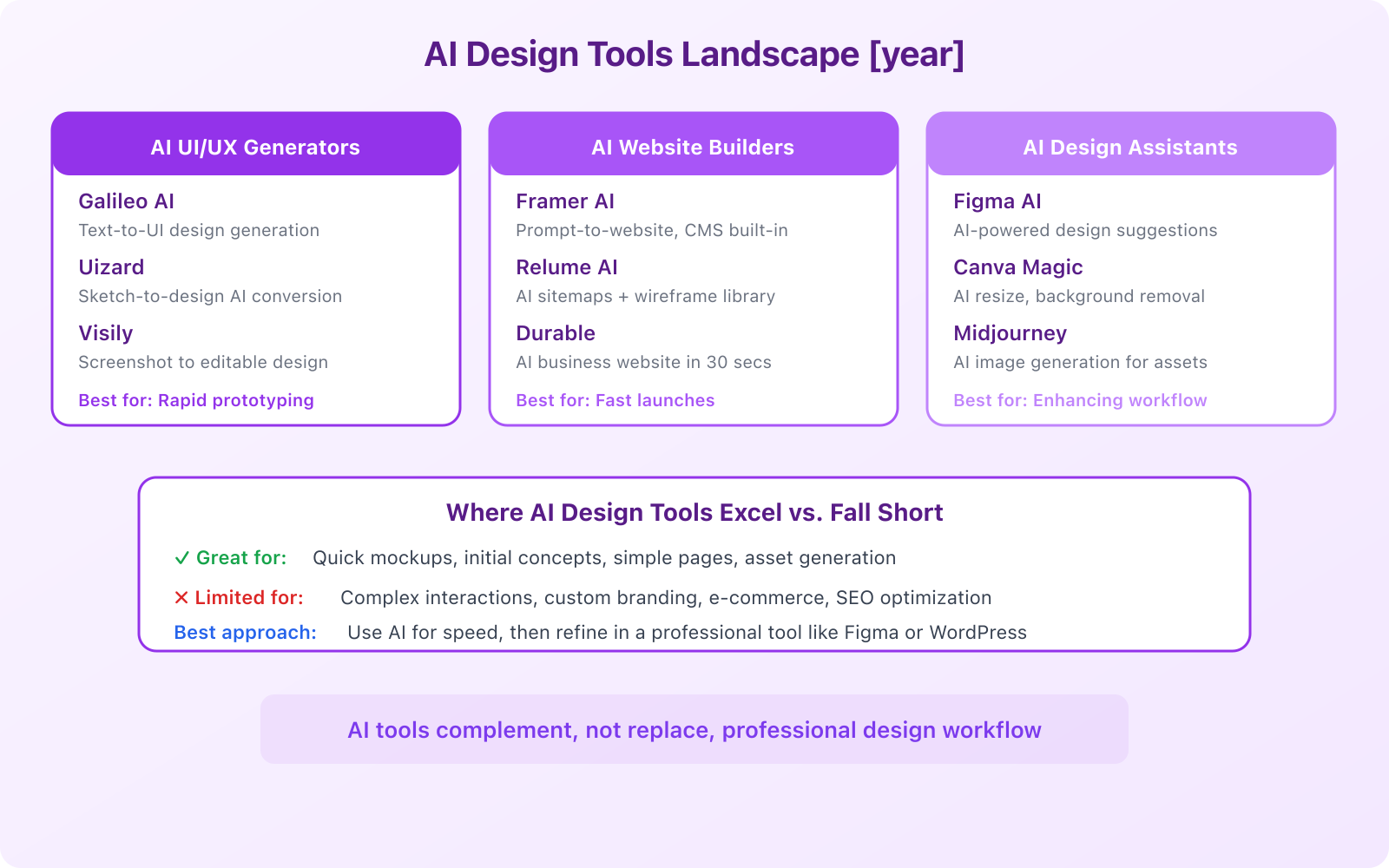The height and width of the screenshot is (868, 1389).
Task: Toggle the AI UI/UX Generators card header
Action: click(x=255, y=144)
